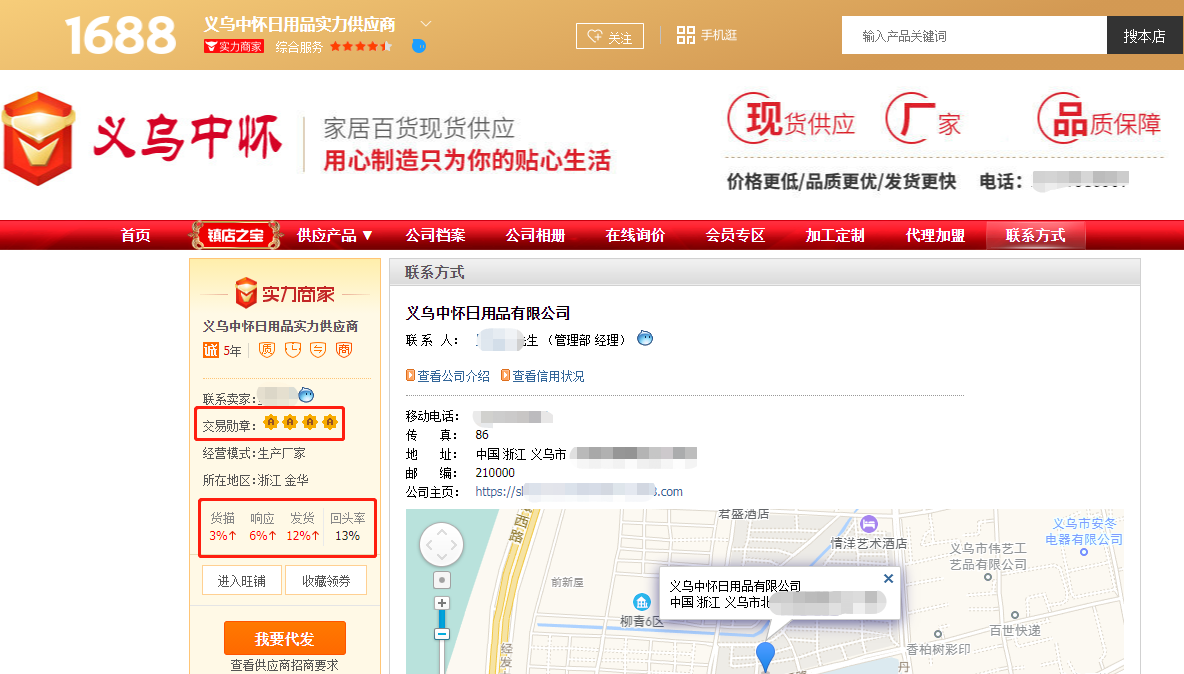Image resolution: width=1184 pixels, height=674 pixels.
Task: Click the 手机逛 QR grid icon
Action: tap(686, 35)
